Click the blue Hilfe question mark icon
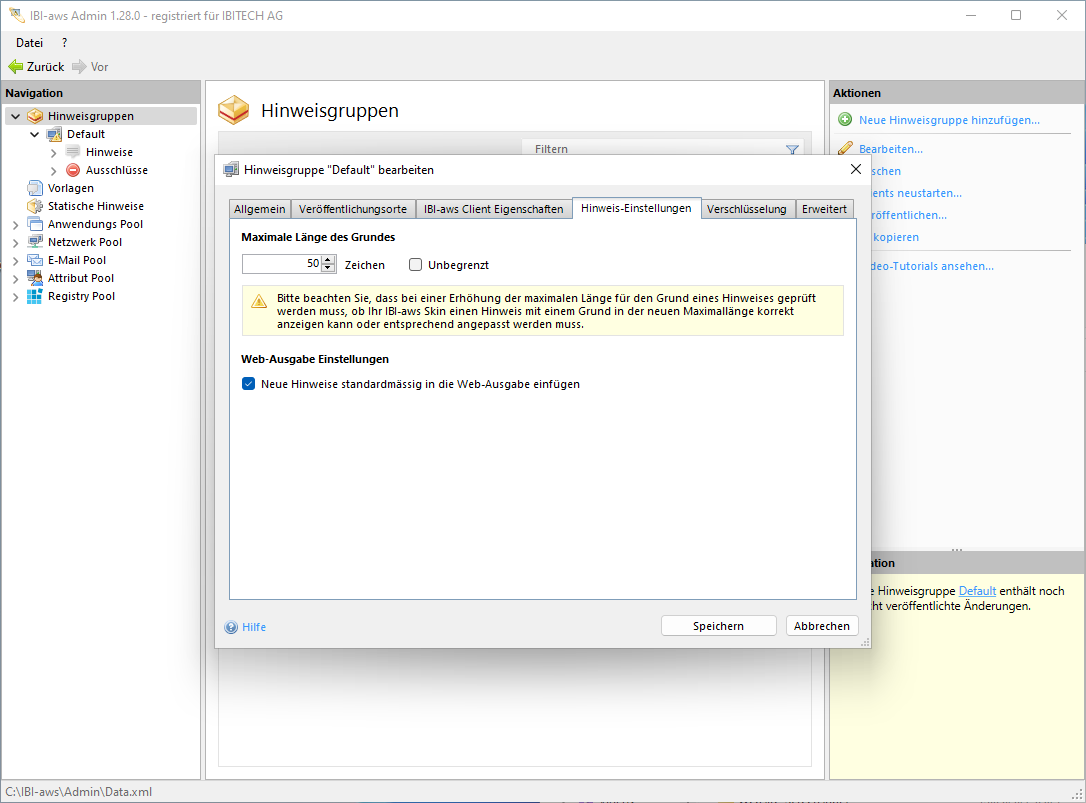This screenshot has height=803, width=1086. (x=231, y=627)
